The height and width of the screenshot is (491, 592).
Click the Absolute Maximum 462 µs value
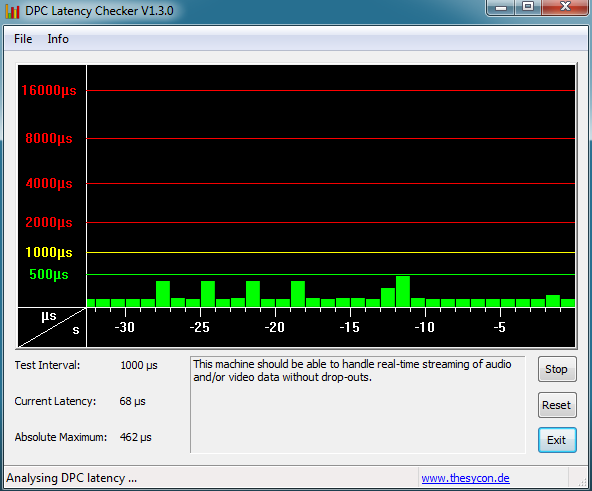pyautogui.click(x=136, y=437)
